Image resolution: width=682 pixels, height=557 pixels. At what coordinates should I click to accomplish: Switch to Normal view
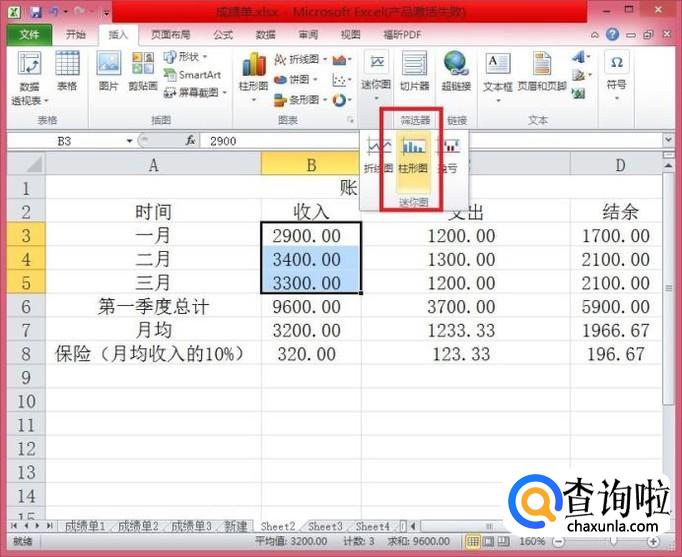(x=473, y=541)
